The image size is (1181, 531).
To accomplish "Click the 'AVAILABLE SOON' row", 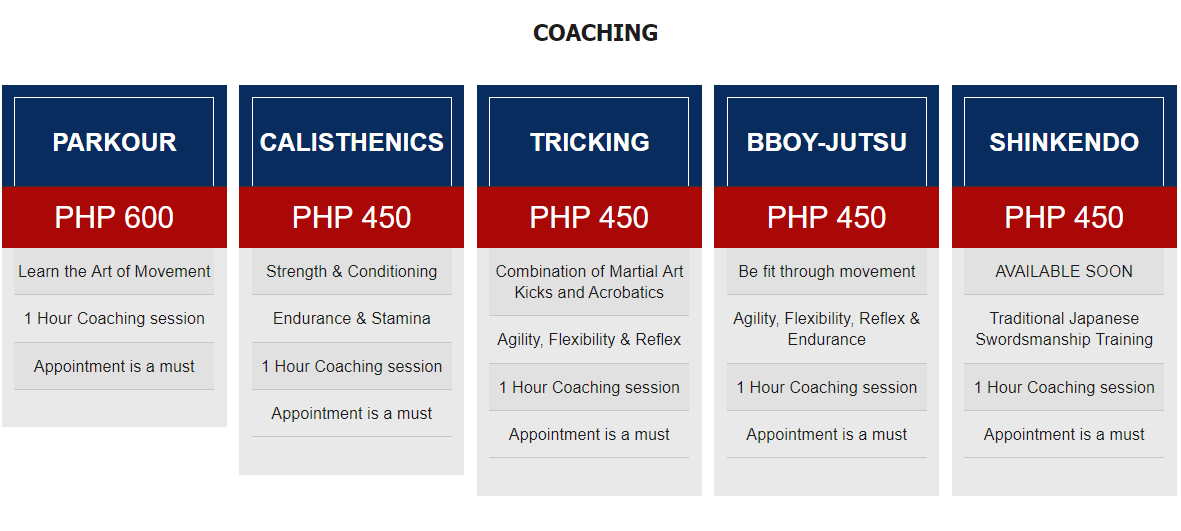I will coord(1064,272).
